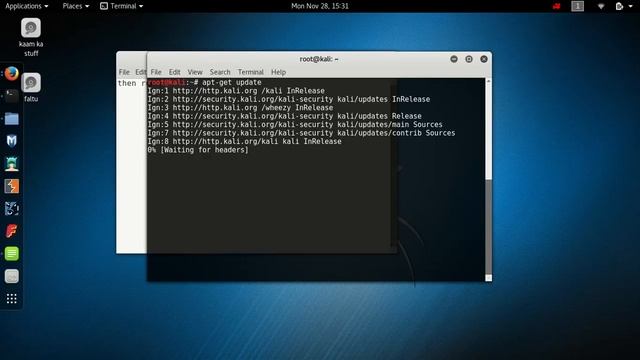
Task: Open the green notes dock icon
Action: pyautogui.click(x=11, y=253)
